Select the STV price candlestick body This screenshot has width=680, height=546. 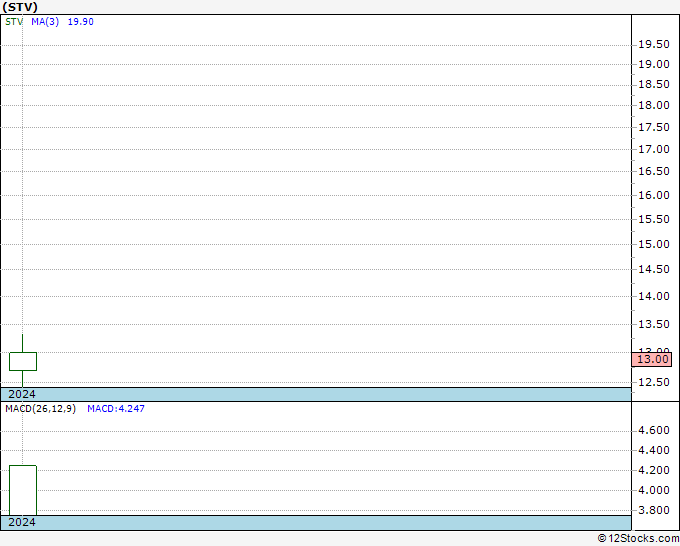pos(23,361)
